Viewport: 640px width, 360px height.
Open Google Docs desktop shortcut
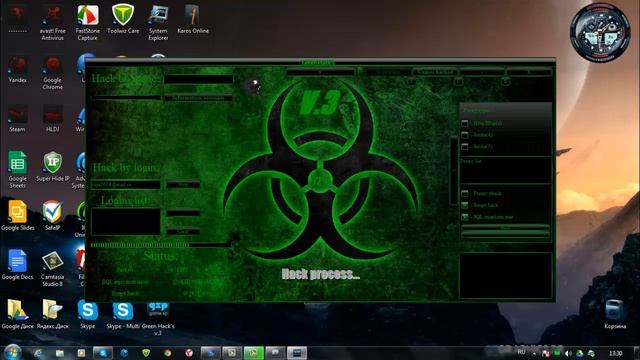coord(18,265)
